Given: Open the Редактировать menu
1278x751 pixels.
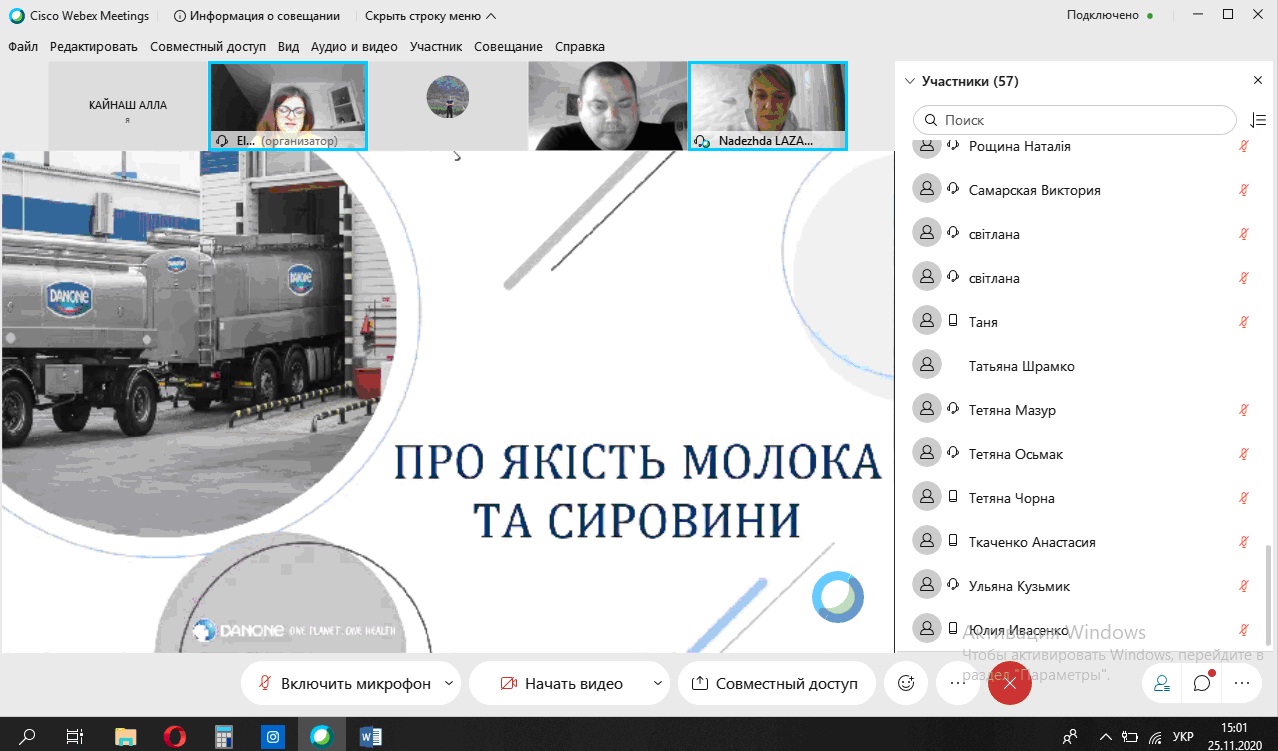Looking at the screenshot, I should (x=94, y=46).
